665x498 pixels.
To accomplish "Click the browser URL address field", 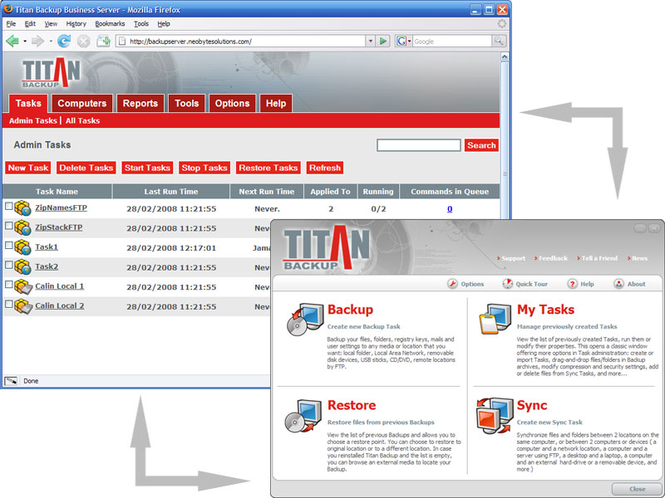I will tap(240, 41).
